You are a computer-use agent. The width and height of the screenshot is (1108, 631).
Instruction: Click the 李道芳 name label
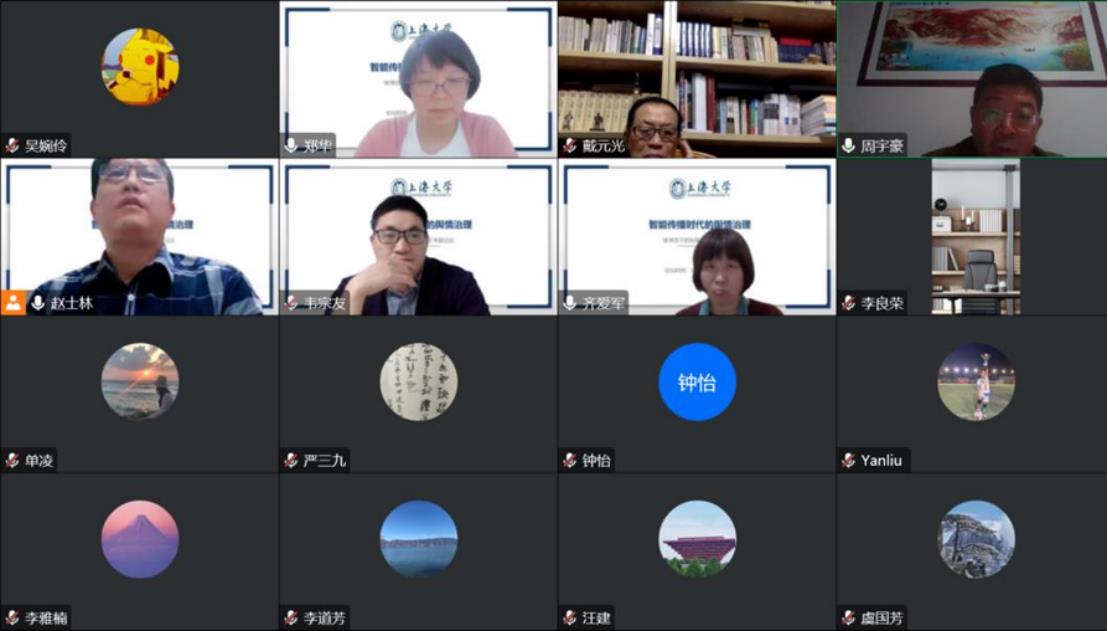tap(324, 618)
